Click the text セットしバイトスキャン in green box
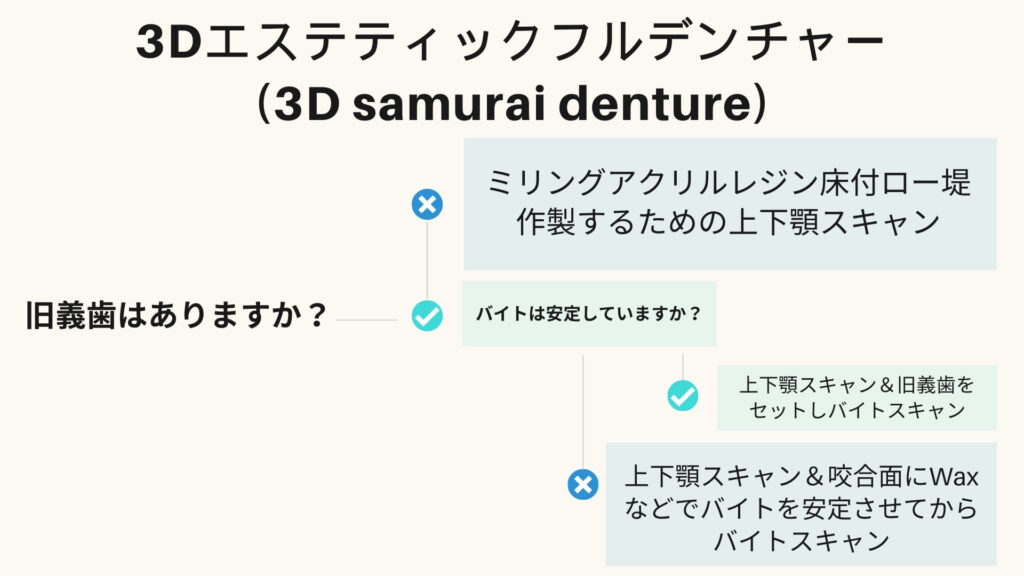 click(856, 410)
